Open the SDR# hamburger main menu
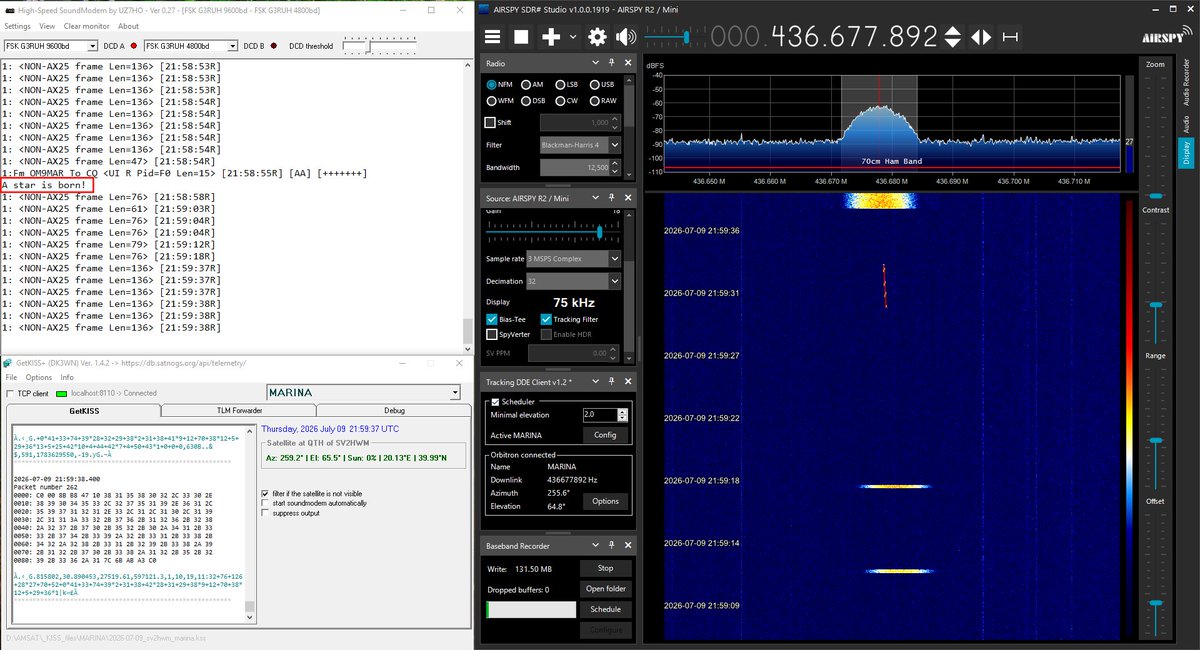This screenshot has height=650, width=1200. (493, 37)
